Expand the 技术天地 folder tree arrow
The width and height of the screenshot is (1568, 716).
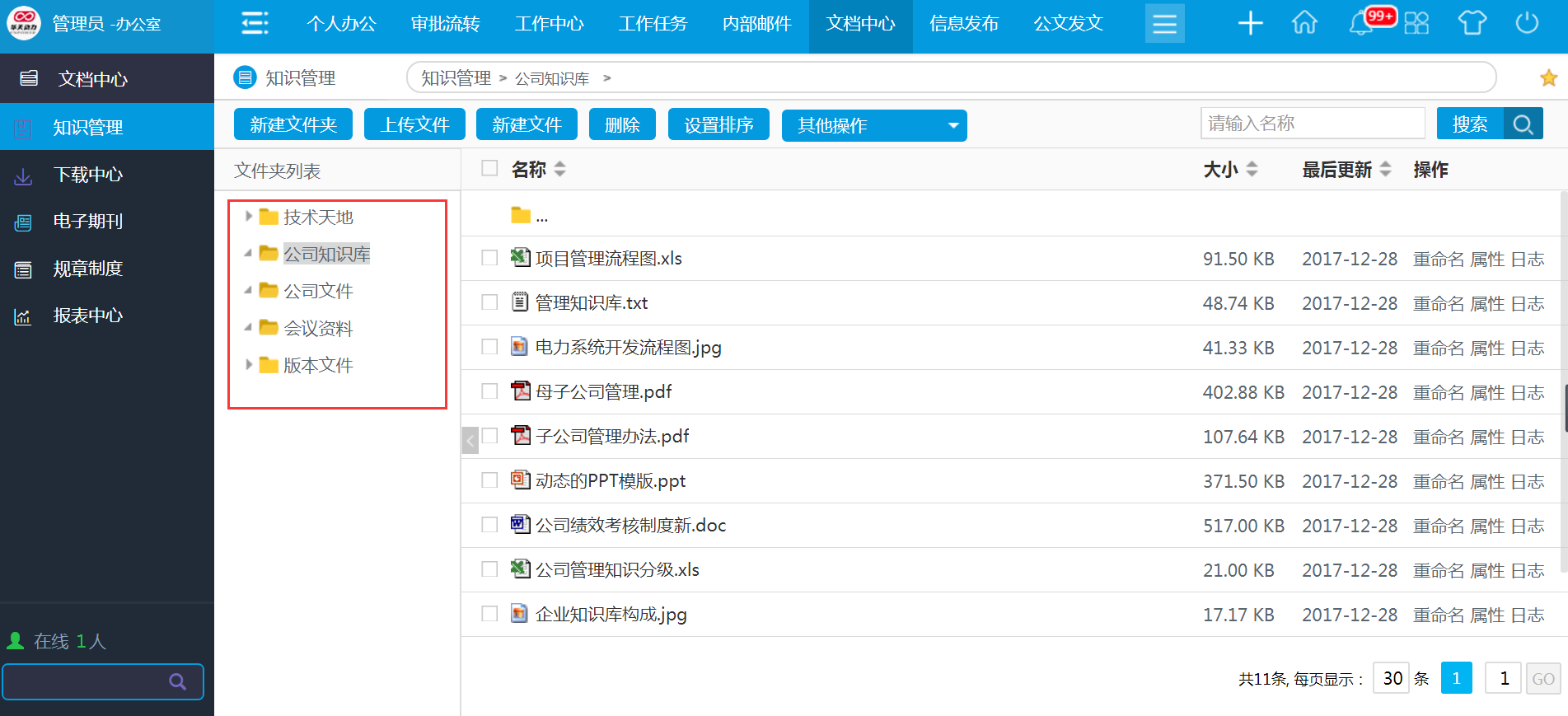[x=248, y=217]
